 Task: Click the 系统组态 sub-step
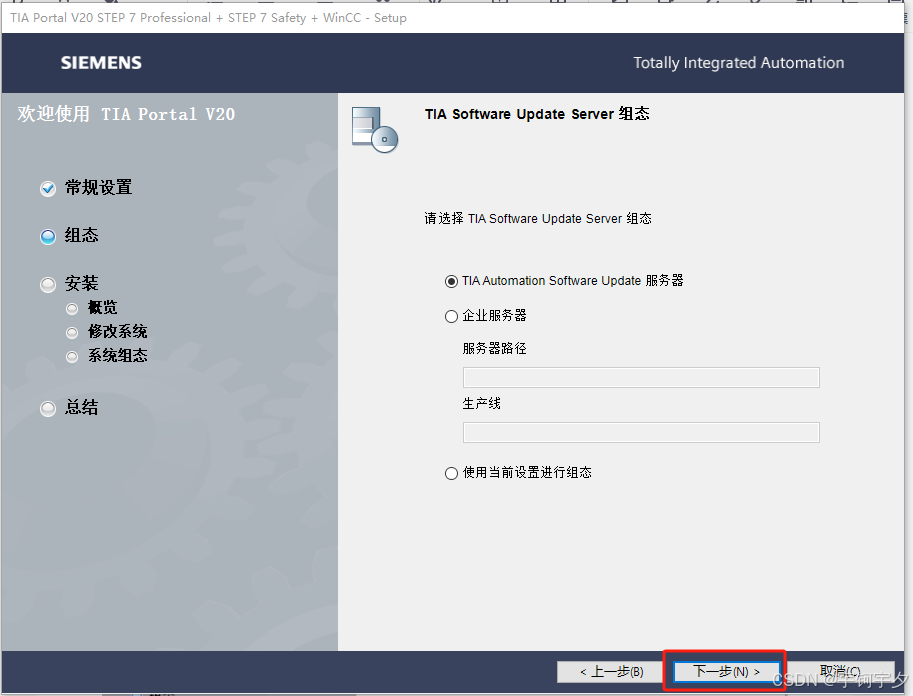coord(118,355)
